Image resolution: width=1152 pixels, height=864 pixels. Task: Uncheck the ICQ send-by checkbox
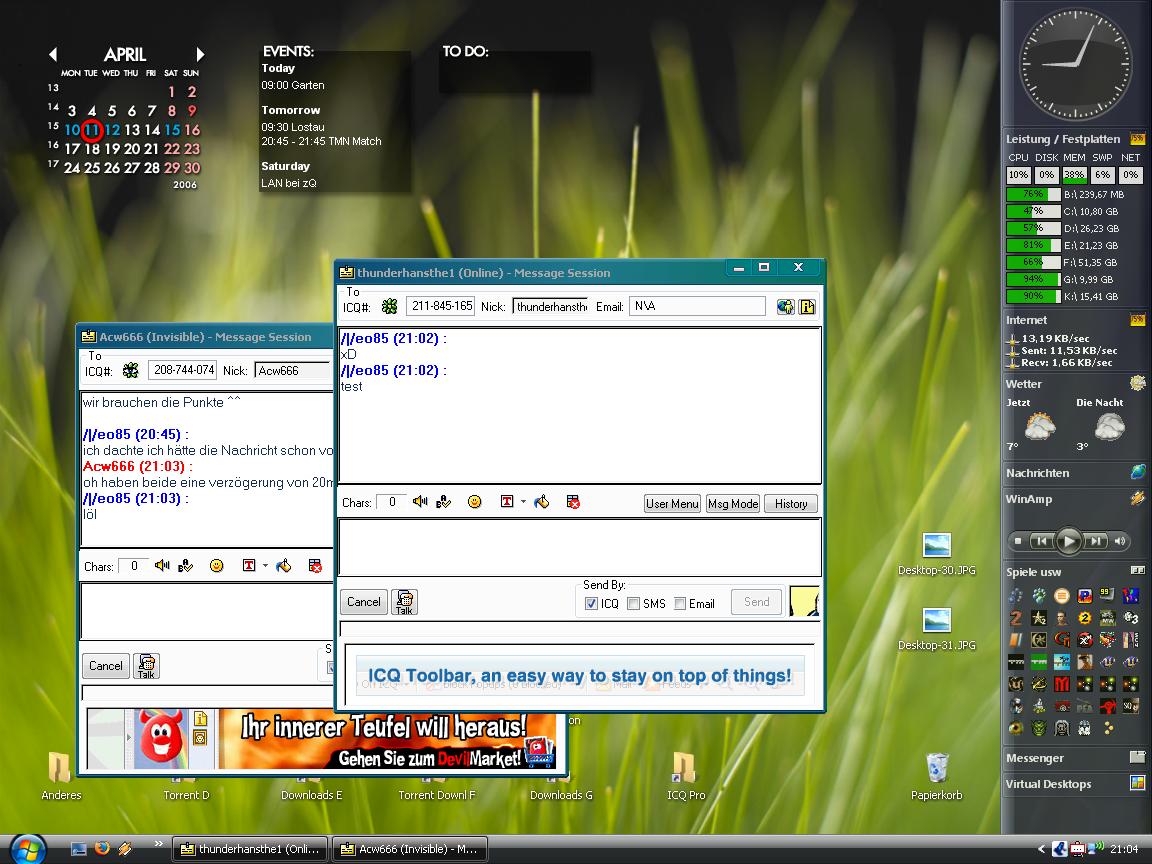pos(591,603)
